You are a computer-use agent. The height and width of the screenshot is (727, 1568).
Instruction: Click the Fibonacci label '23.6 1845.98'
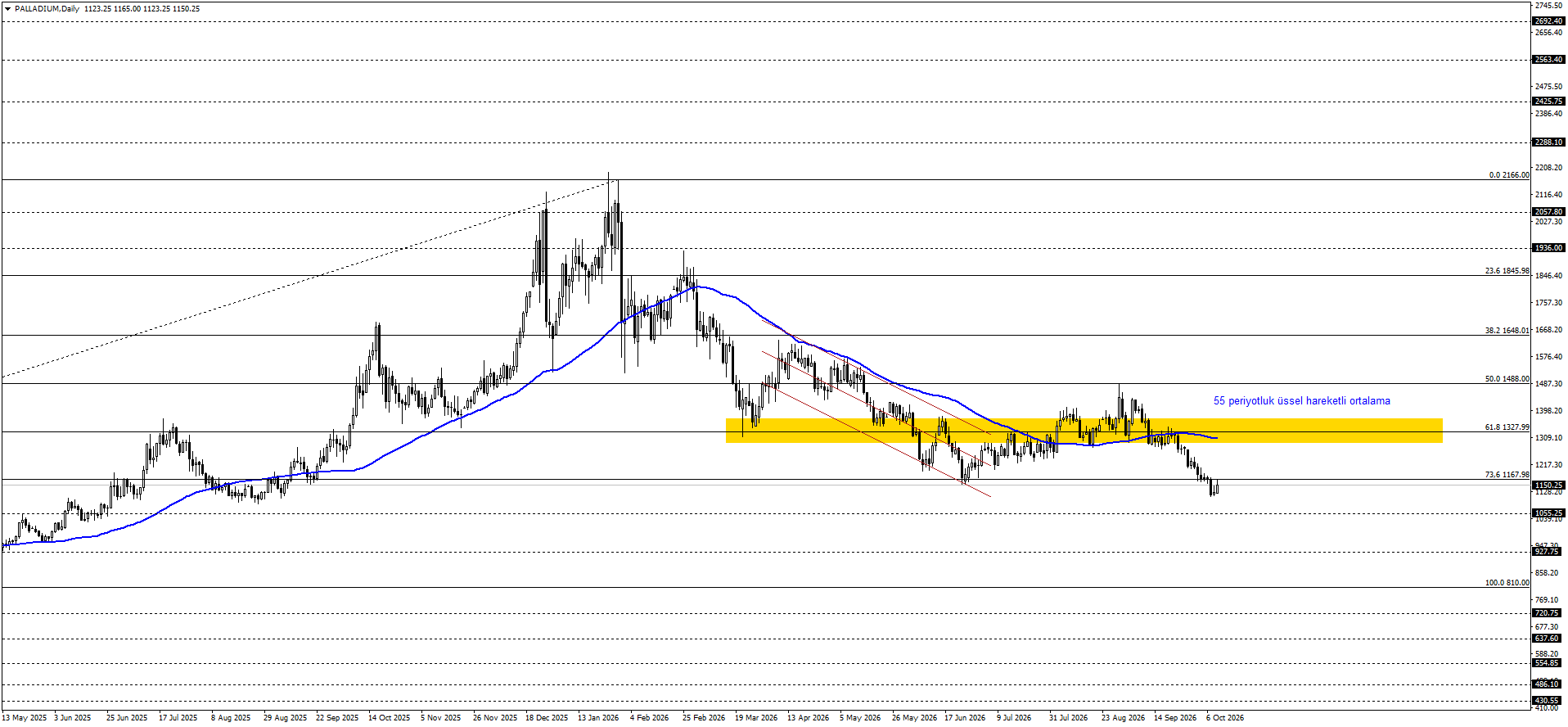pos(1507,271)
